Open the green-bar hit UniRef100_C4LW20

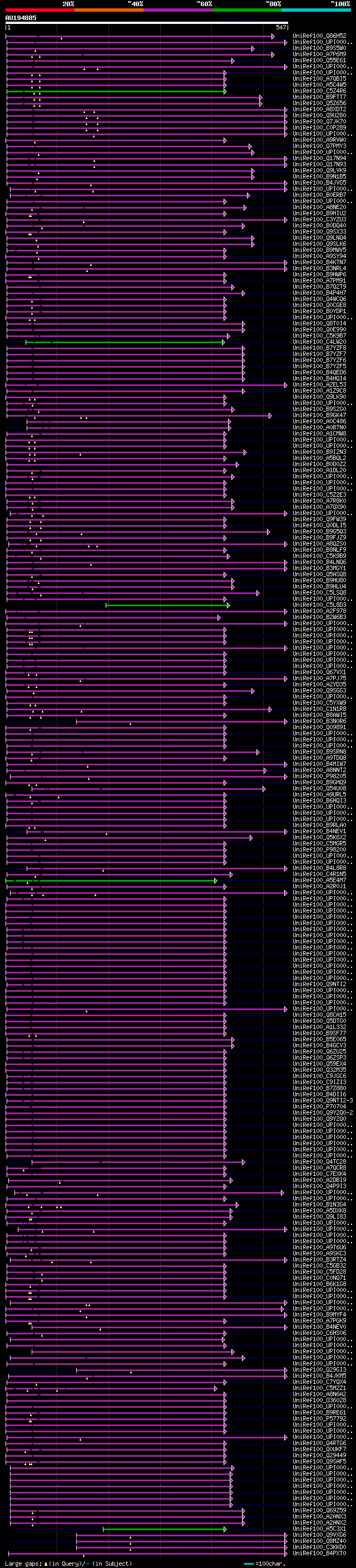pos(319,342)
